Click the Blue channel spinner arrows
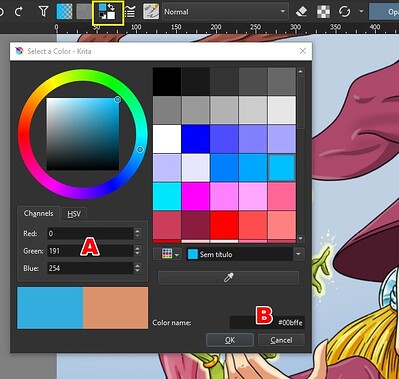 [137, 268]
